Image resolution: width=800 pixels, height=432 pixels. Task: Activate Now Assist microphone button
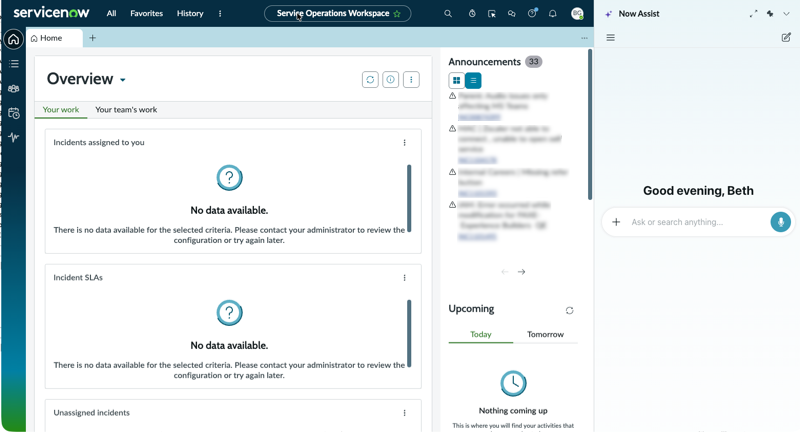tap(781, 222)
